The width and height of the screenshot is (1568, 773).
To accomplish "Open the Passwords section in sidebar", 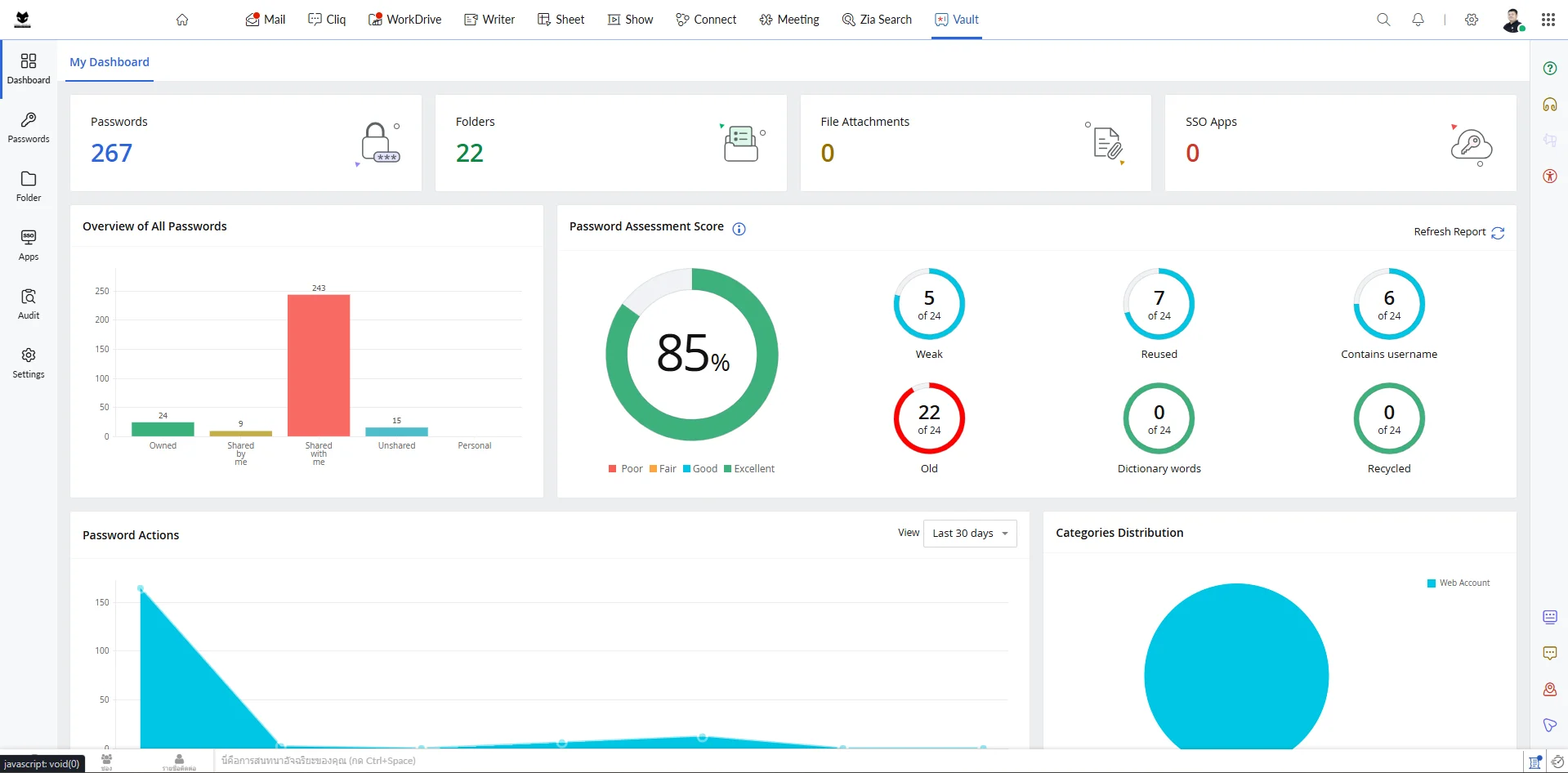I will [x=29, y=128].
